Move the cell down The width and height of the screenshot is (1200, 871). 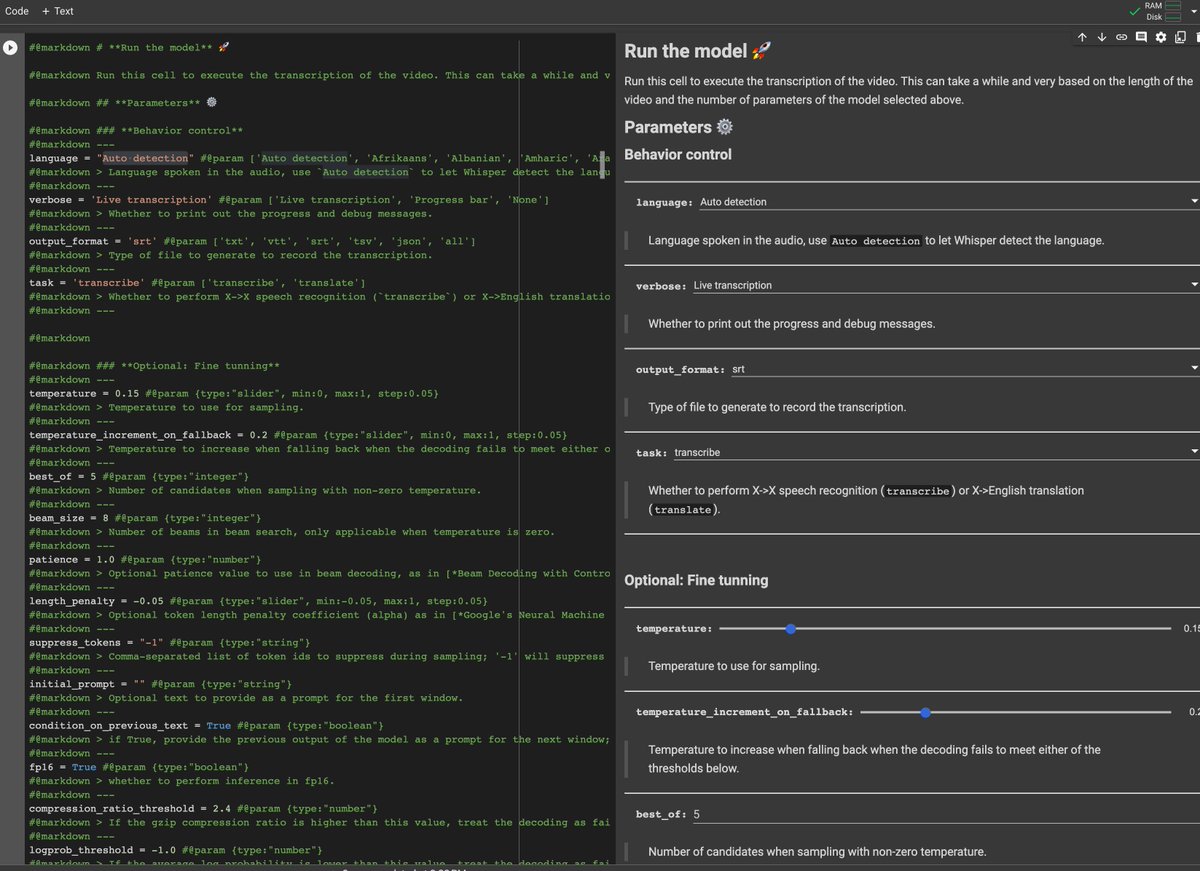click(x=1100, y=37)
